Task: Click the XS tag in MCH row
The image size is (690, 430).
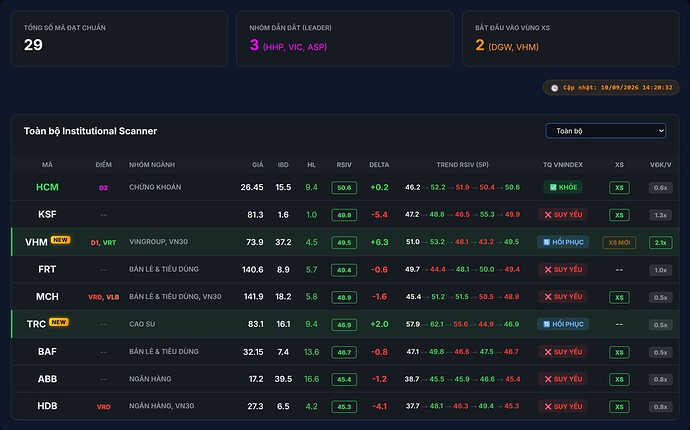Action: click(x=619, y=297)
